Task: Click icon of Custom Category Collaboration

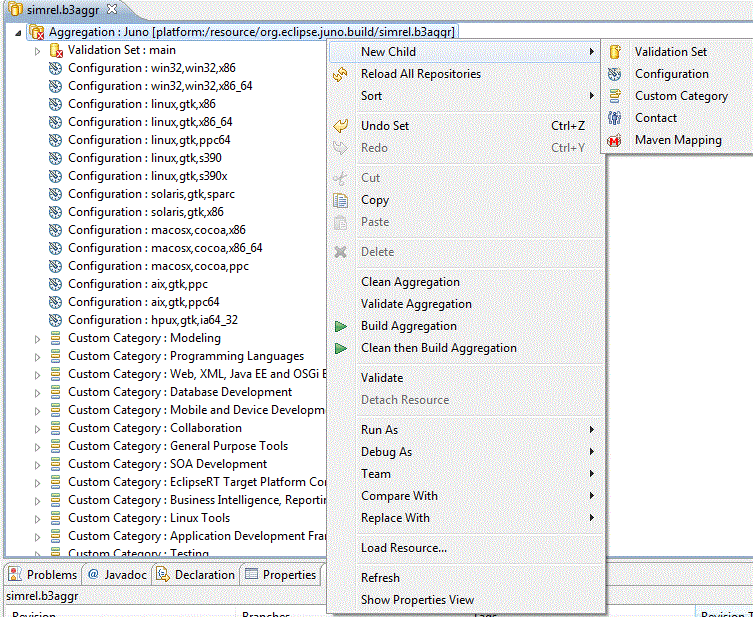Action: tap(56, 428)
